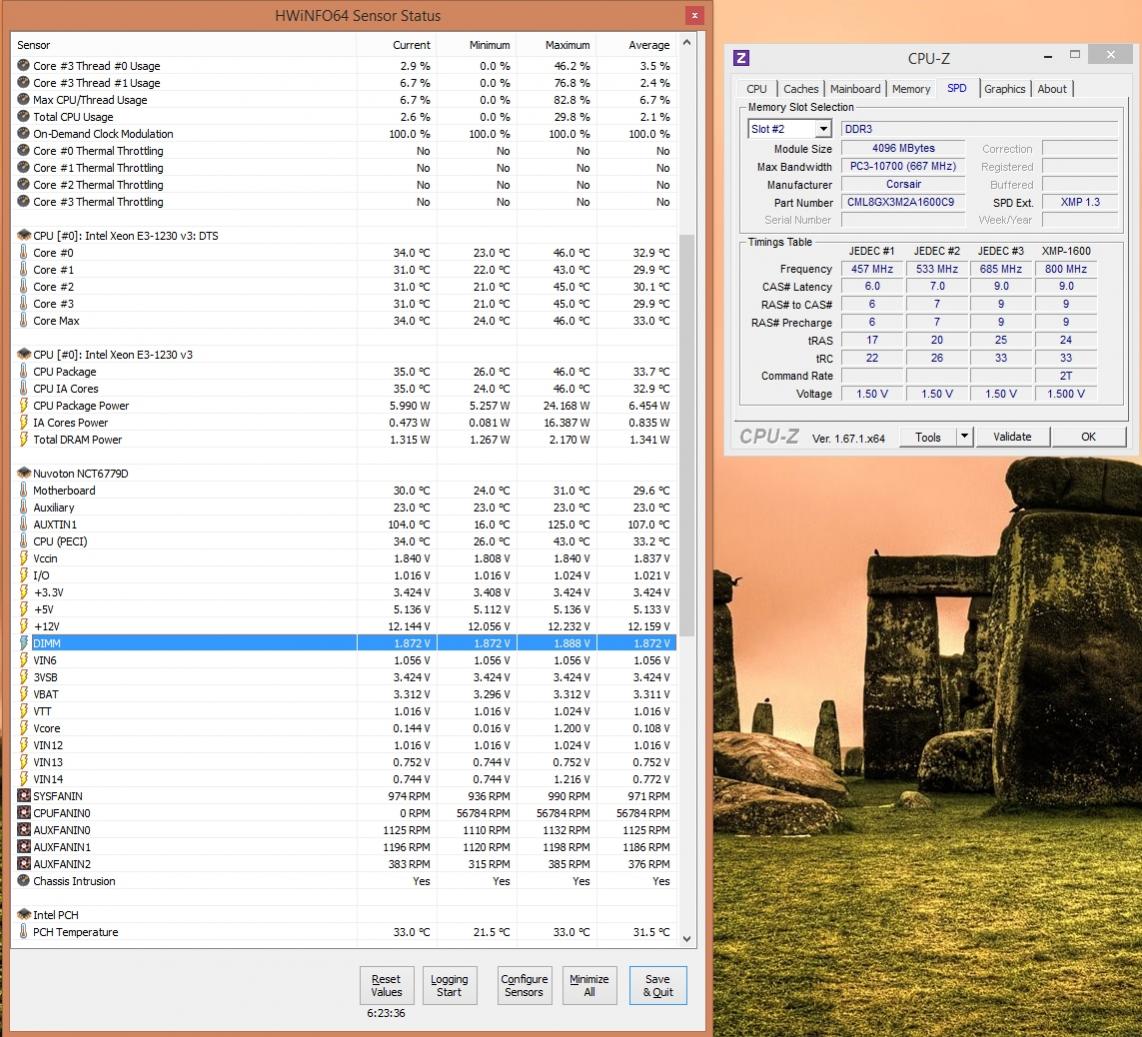
Task: Click the lightning icon beside Vccin
Action: coord(23,559)
